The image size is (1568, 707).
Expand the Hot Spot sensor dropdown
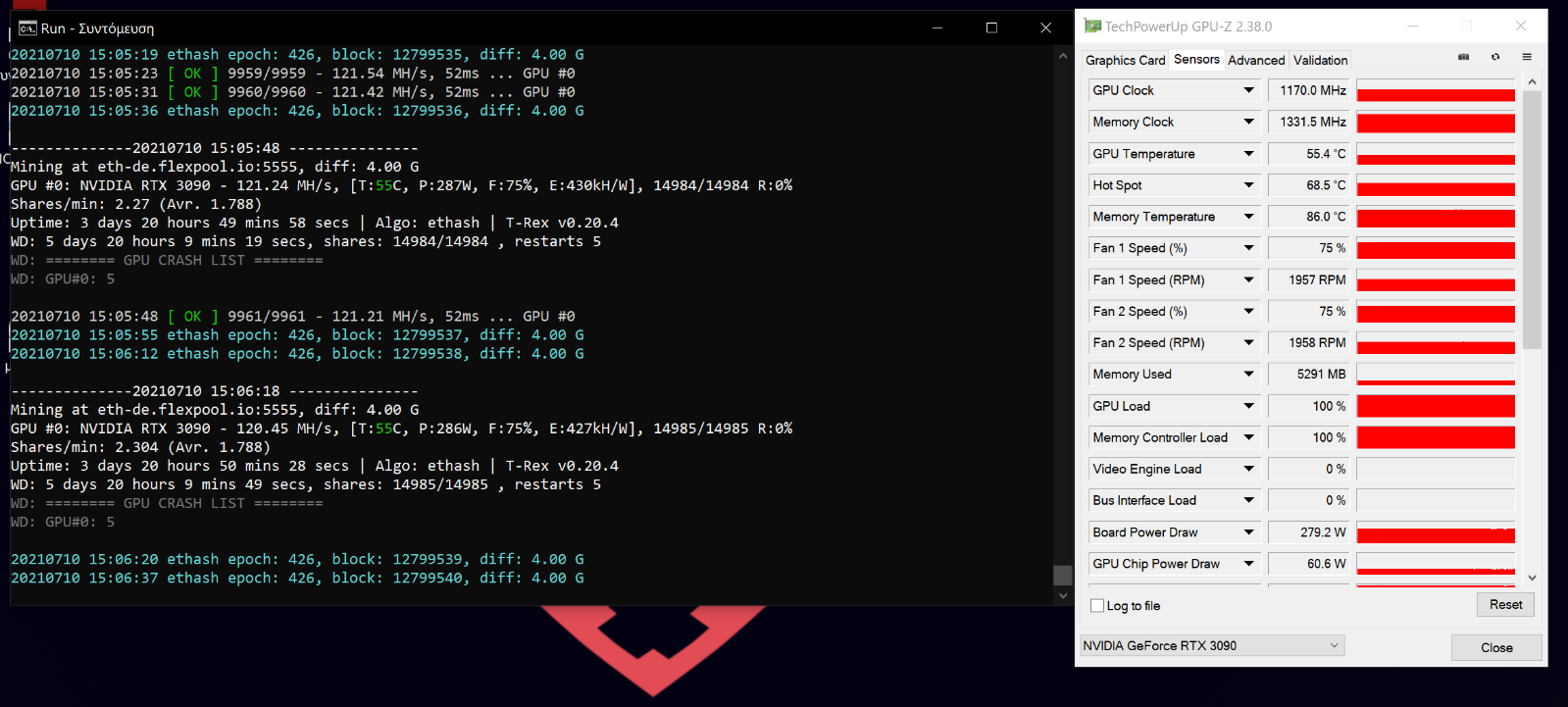click(x=1248, y=185)
